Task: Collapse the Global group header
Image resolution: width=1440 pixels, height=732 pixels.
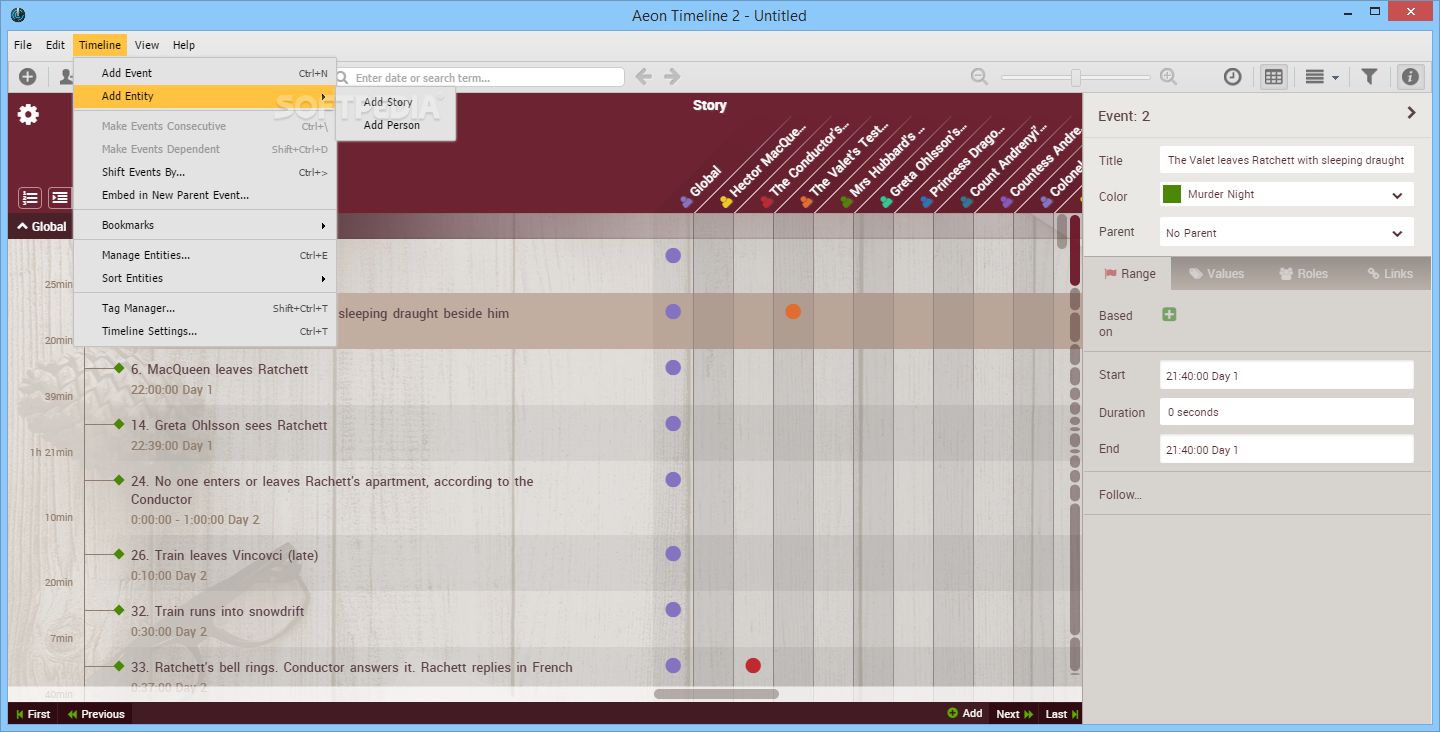Action: pyautogui.click(x=42, y=226)
